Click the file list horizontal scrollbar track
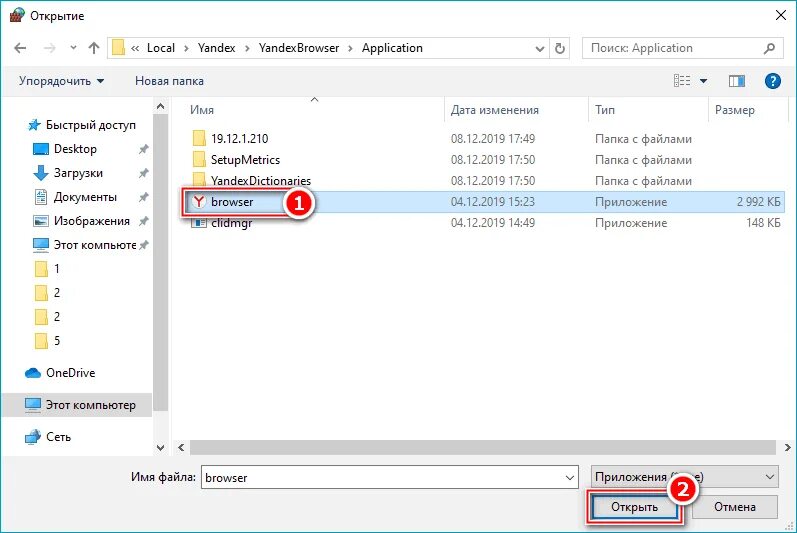This screenshot has width=797, height=533. point(483,448)
